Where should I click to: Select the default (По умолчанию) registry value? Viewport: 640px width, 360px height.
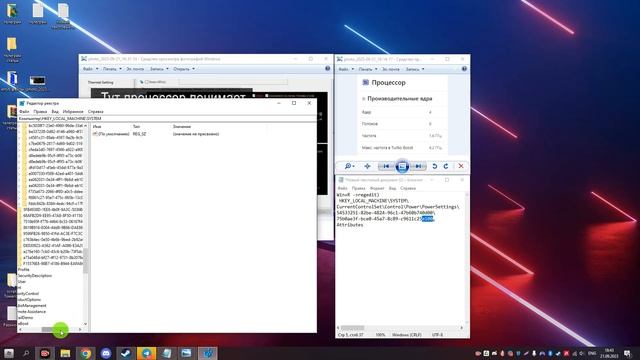[111, 134]
